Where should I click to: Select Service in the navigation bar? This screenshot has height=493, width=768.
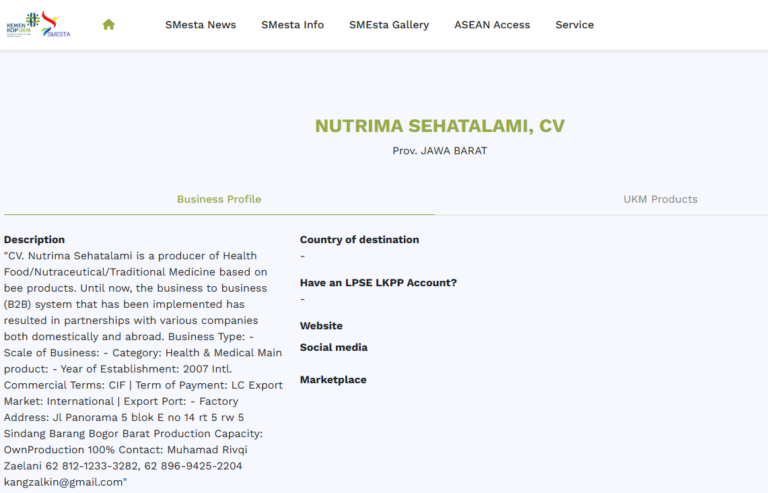point(574,25)
